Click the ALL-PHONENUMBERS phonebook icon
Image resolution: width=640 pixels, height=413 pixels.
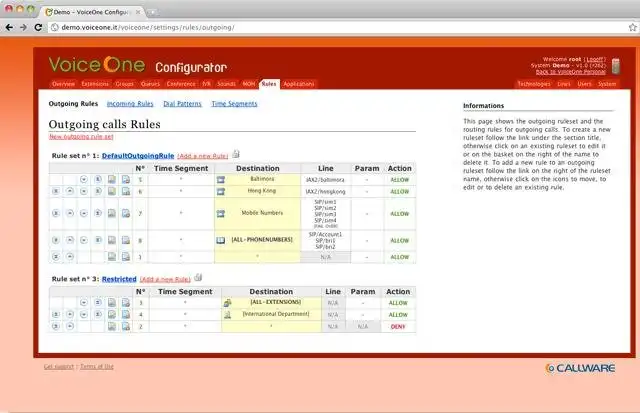[x=221, y=240]
